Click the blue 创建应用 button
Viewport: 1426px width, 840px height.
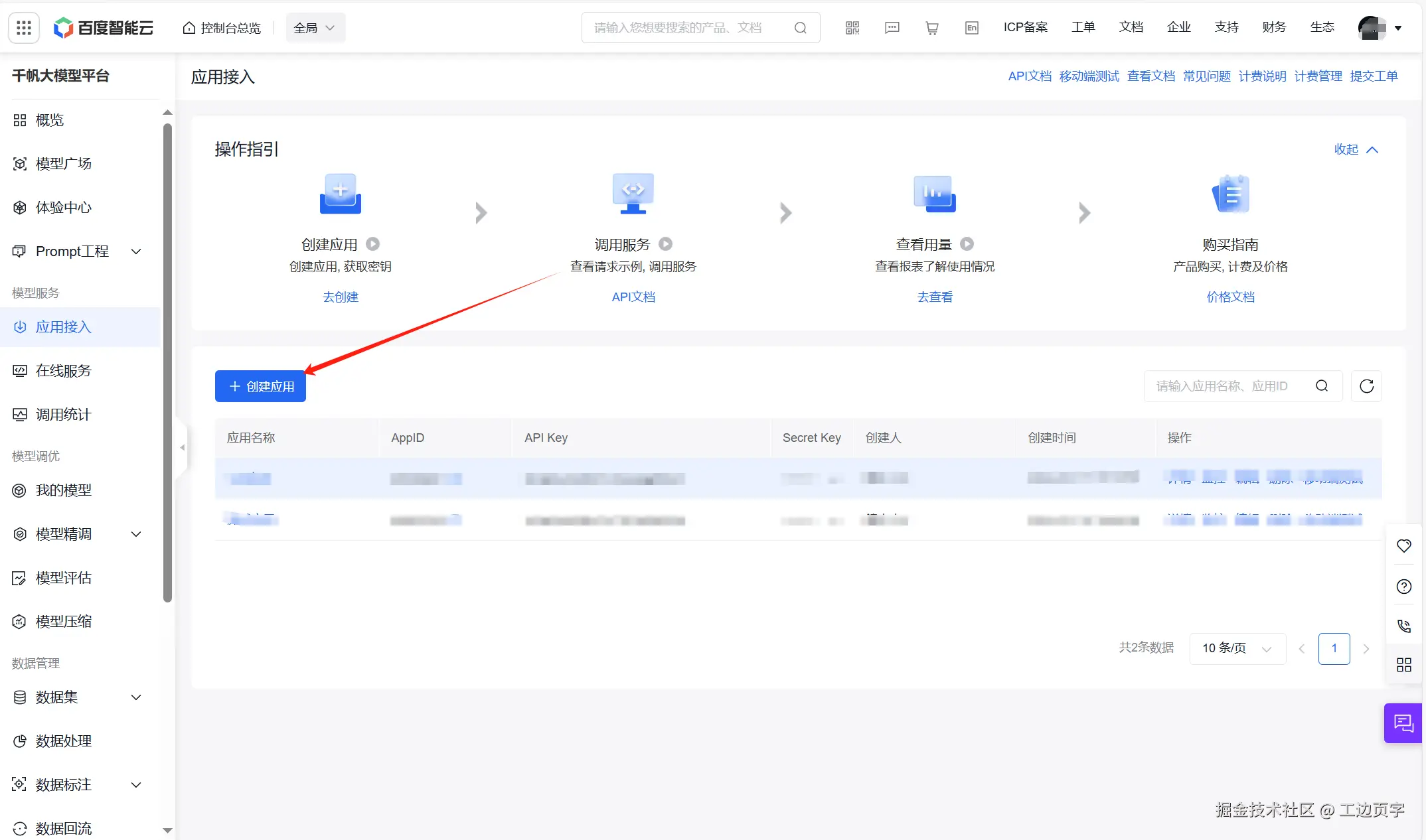[260, 386]
